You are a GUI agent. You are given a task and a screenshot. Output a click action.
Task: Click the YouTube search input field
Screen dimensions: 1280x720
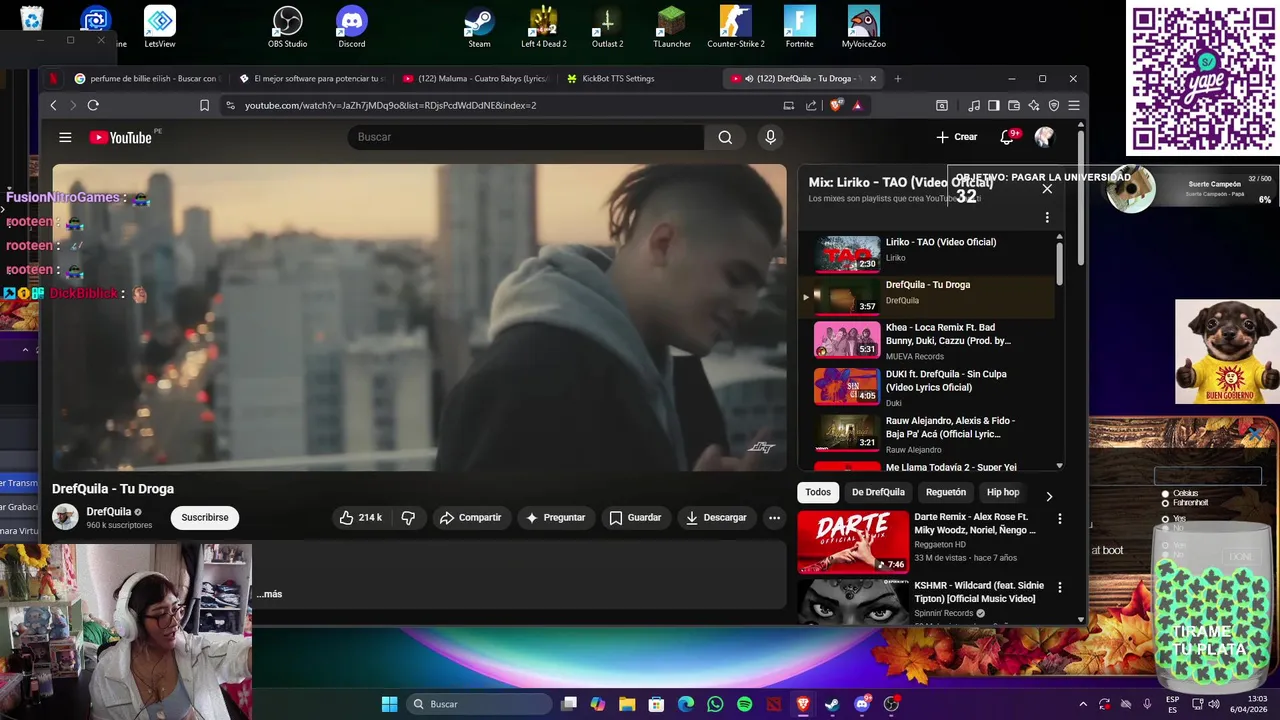click(x=525, y=137)
